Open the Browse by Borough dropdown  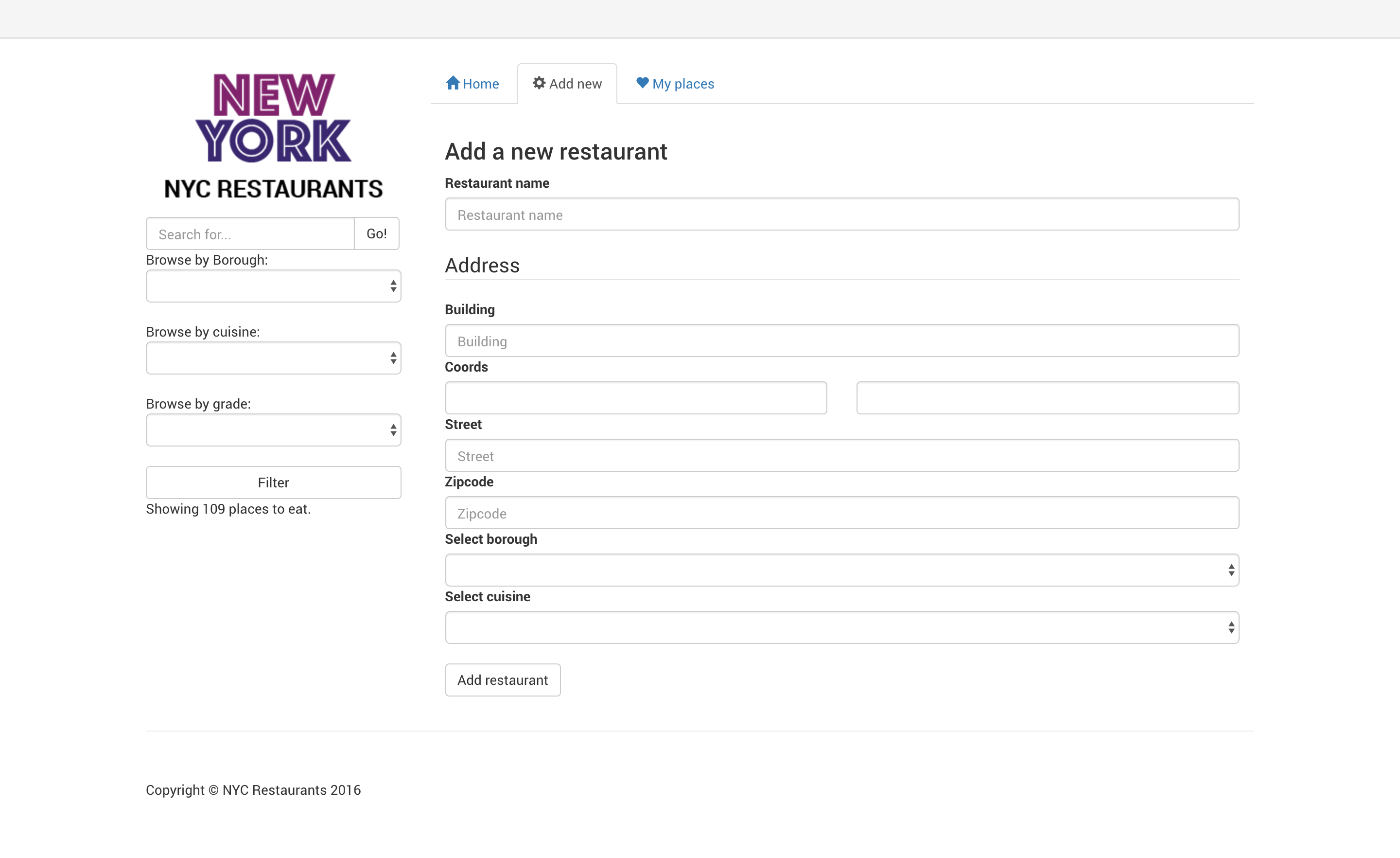(x=273, y=286)
